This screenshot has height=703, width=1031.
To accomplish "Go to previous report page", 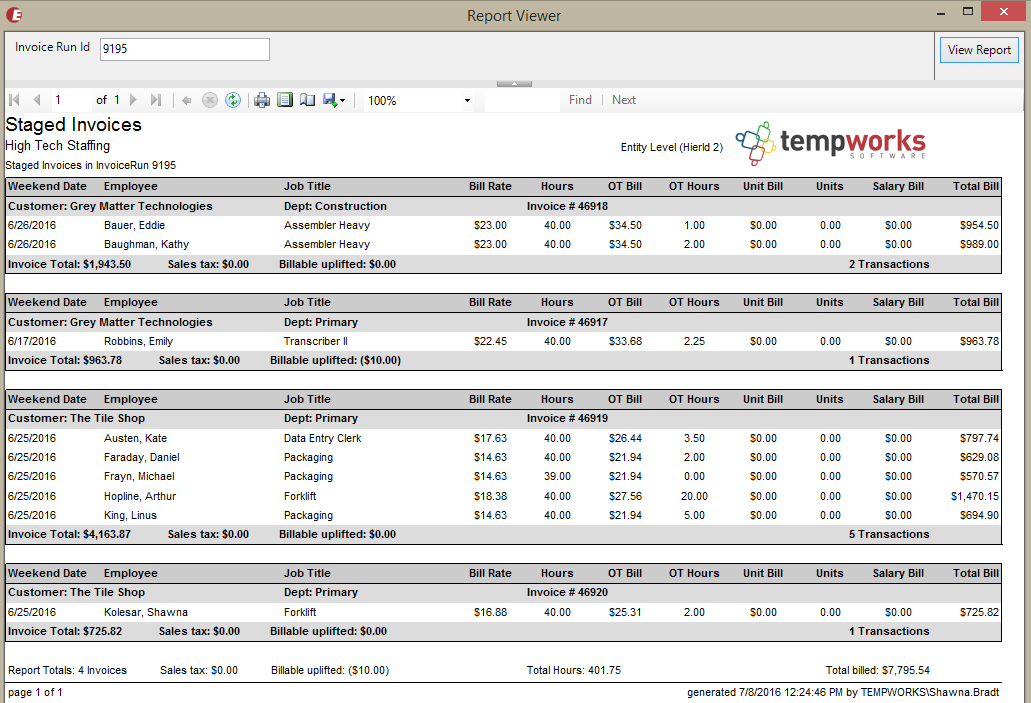I will pyautogui.click(x=37, y=100).
